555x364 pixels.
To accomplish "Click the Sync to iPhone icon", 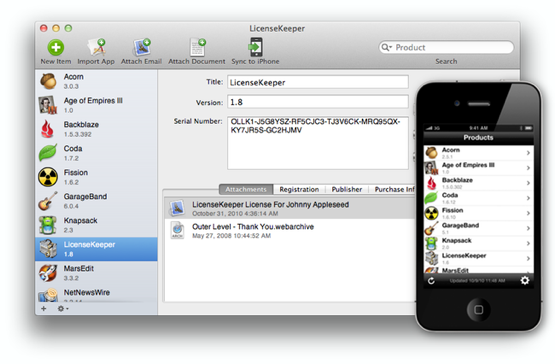I will (x=255, y=47).
